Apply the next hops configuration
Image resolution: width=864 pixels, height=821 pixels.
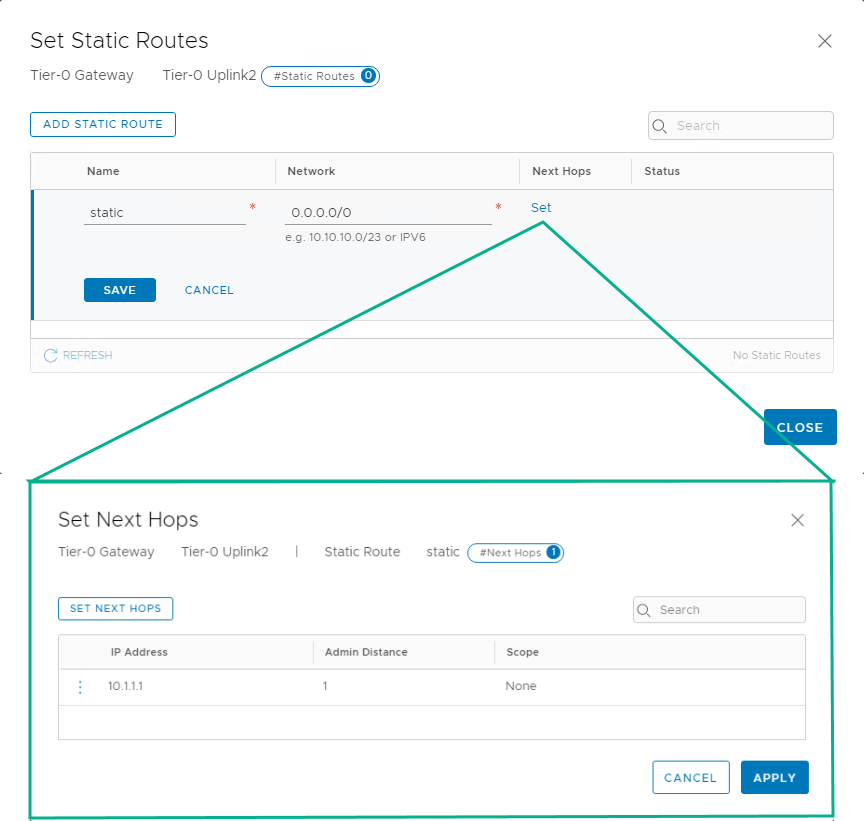pos(775,777)
